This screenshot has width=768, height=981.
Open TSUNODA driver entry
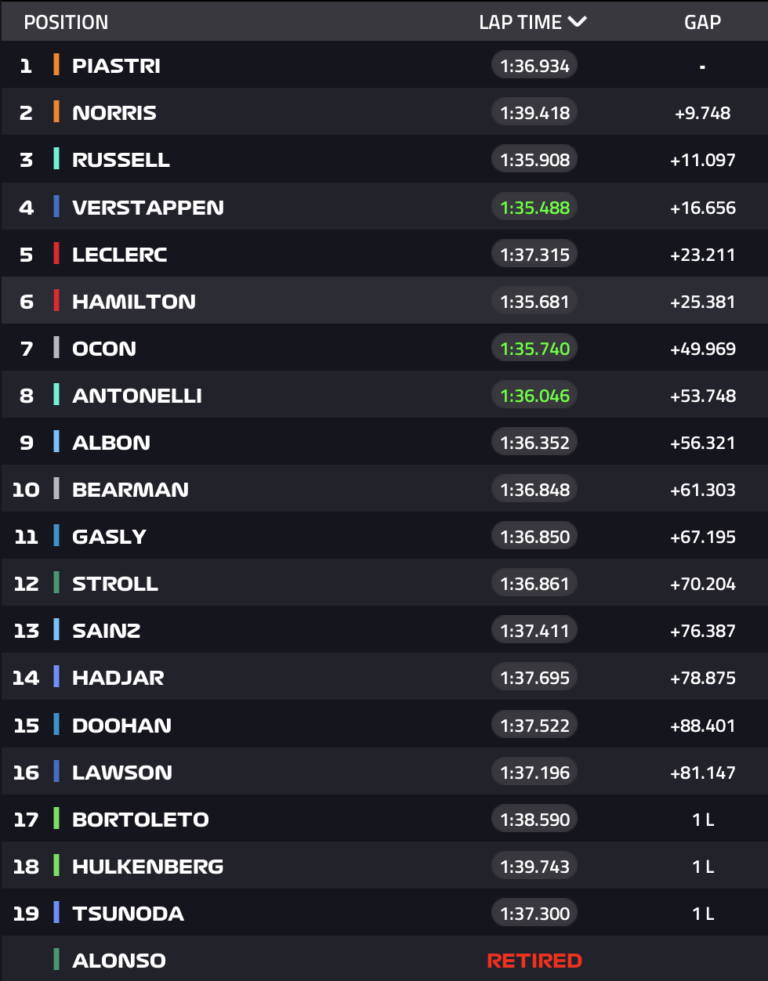tap(128, 913)
